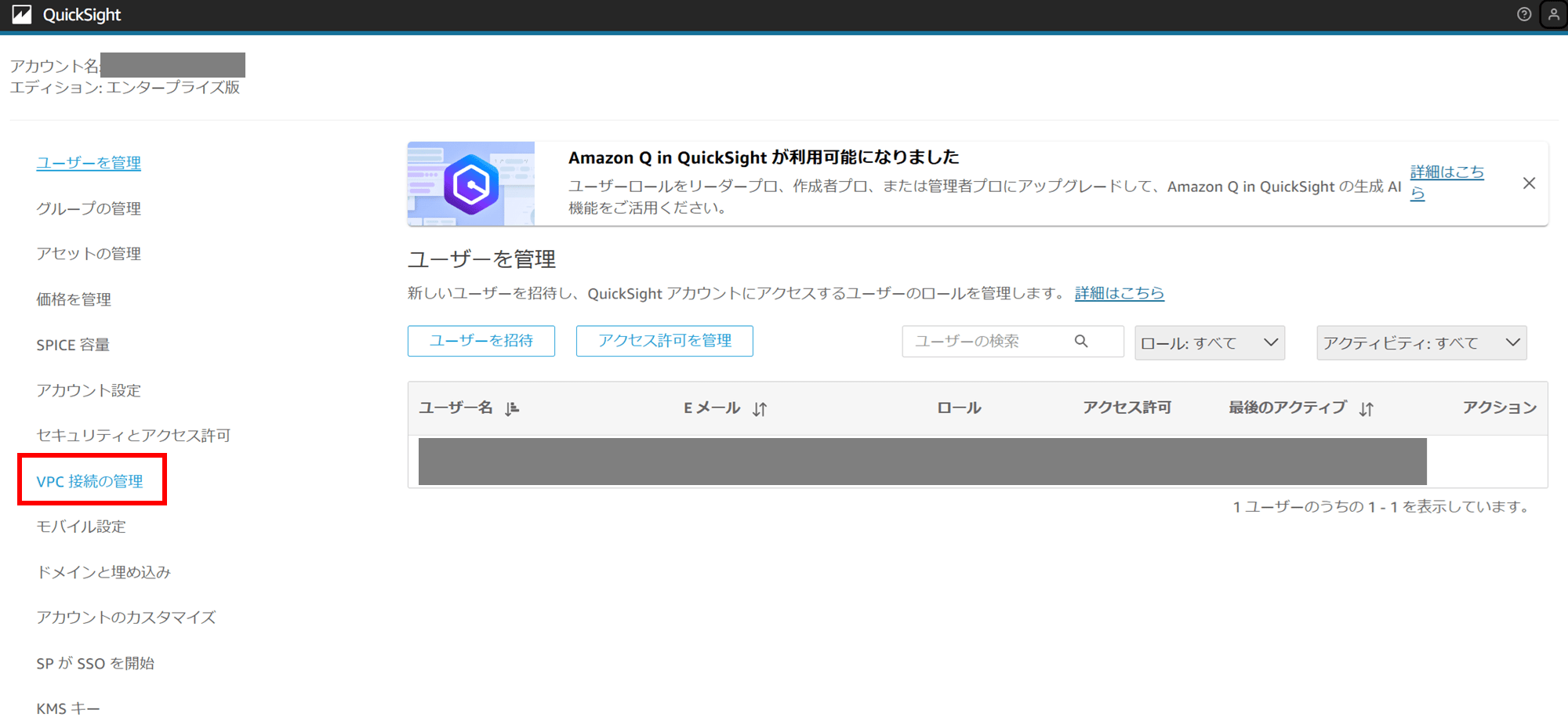Open SP が SSO を開始 in sidebar
Image resolution: width=1568 pixels, height=728 pixels.
pos(96,663)
